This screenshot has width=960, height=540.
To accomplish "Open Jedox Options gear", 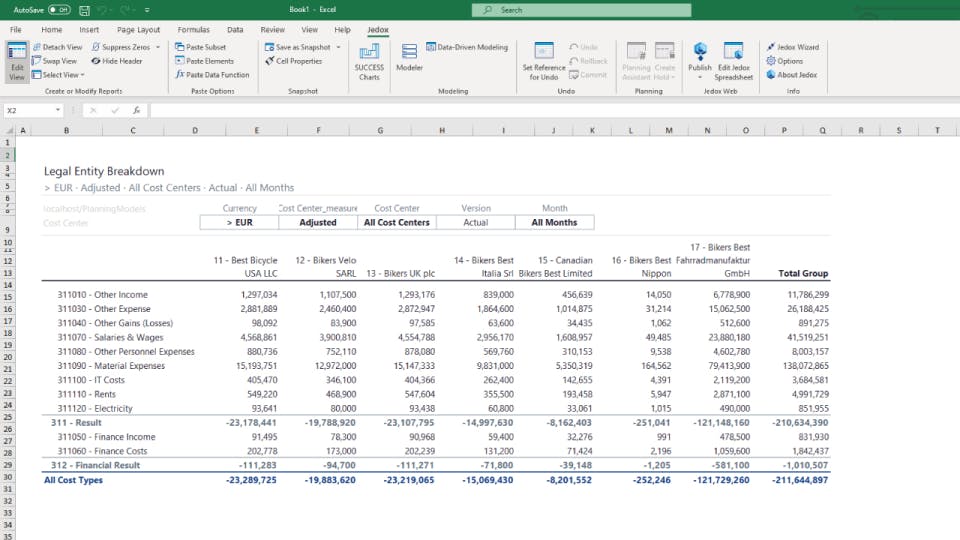I will pyautogui.click(x=771, y=61).
